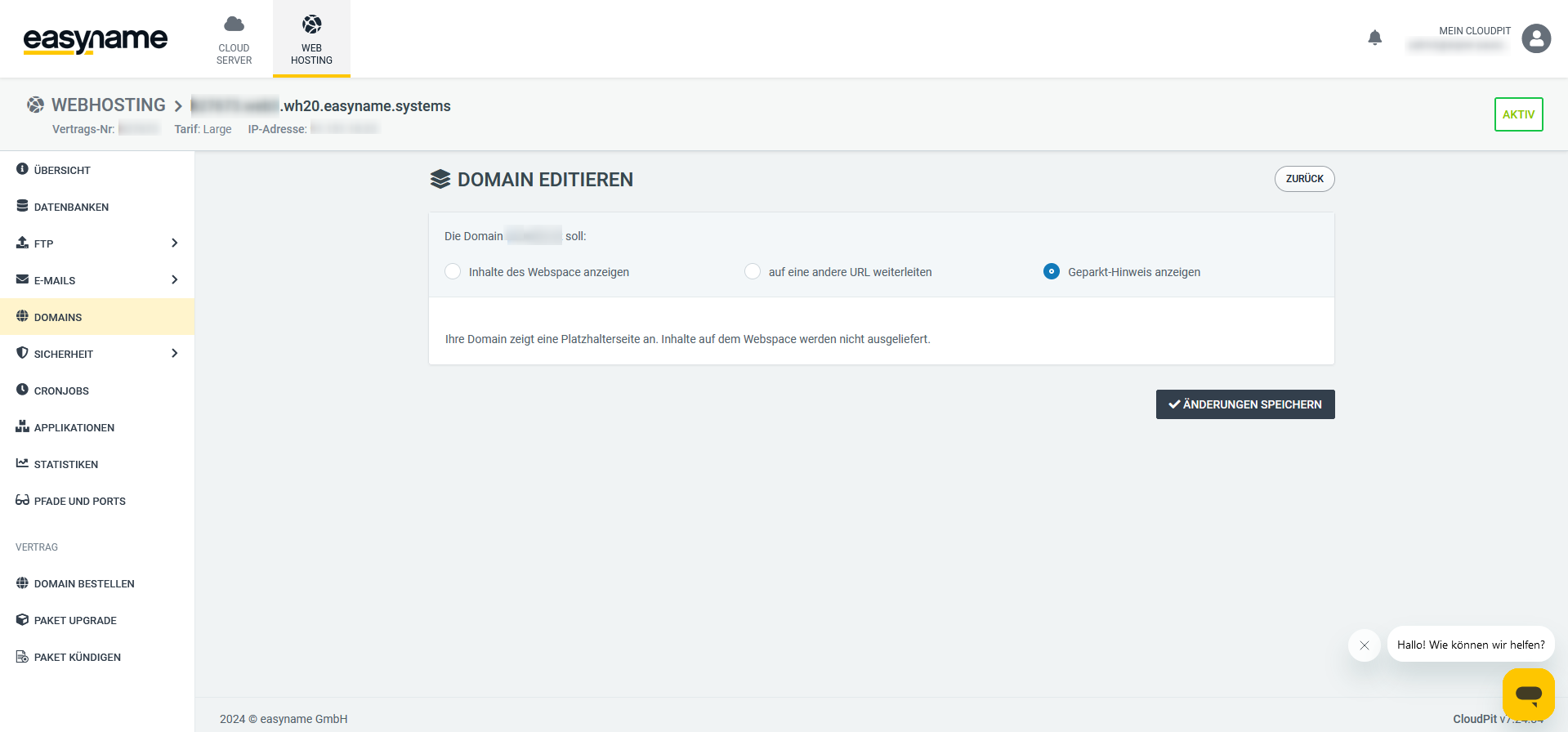
Task: Open Domains in the sidebar menu
Action: 58,317
